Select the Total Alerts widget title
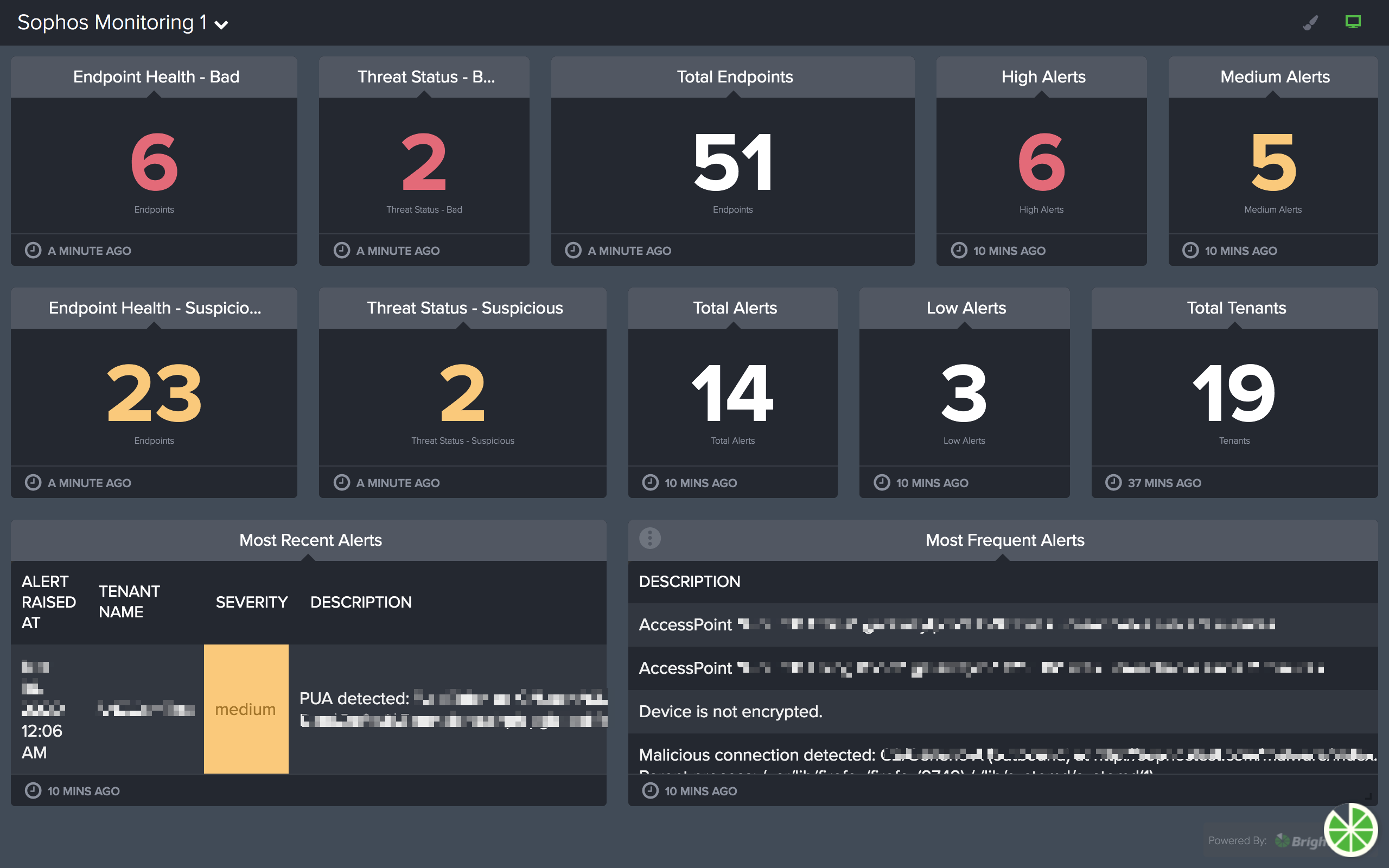The width and height of the screenshot is (1389, 868). (735, 308)
